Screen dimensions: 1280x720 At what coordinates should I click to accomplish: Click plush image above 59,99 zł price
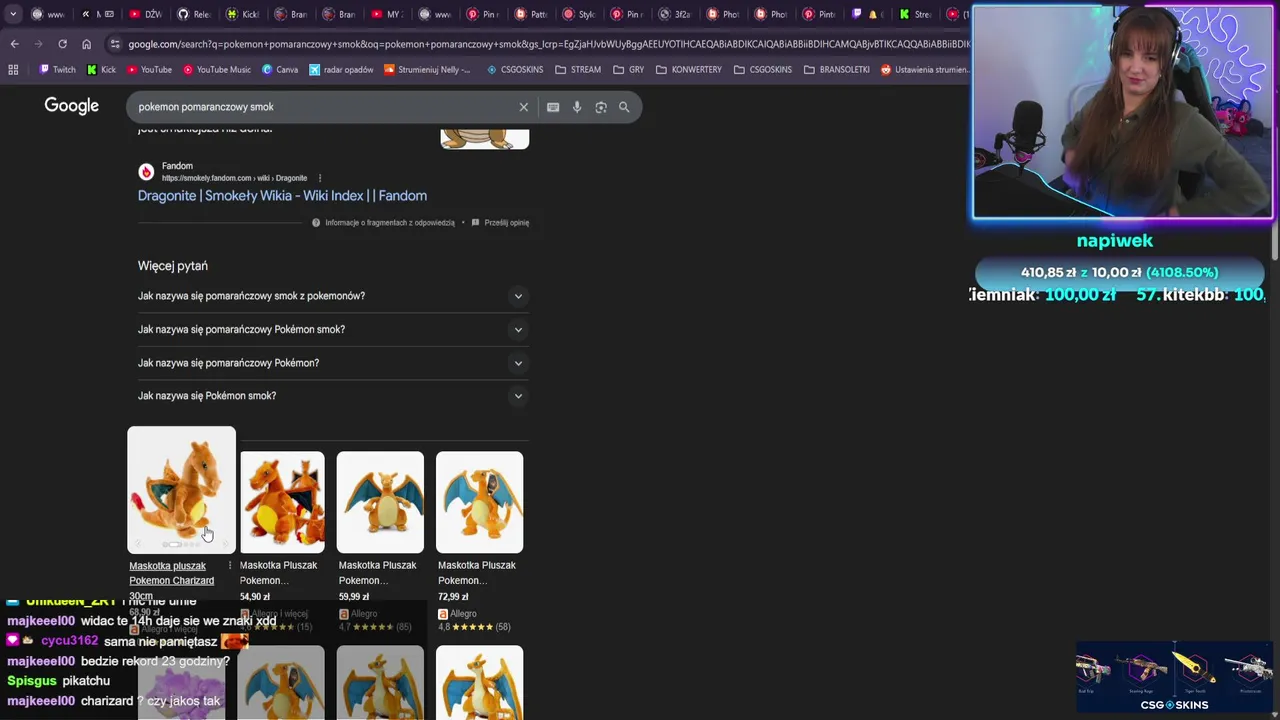pyautogui.click(x=380, y=502)
